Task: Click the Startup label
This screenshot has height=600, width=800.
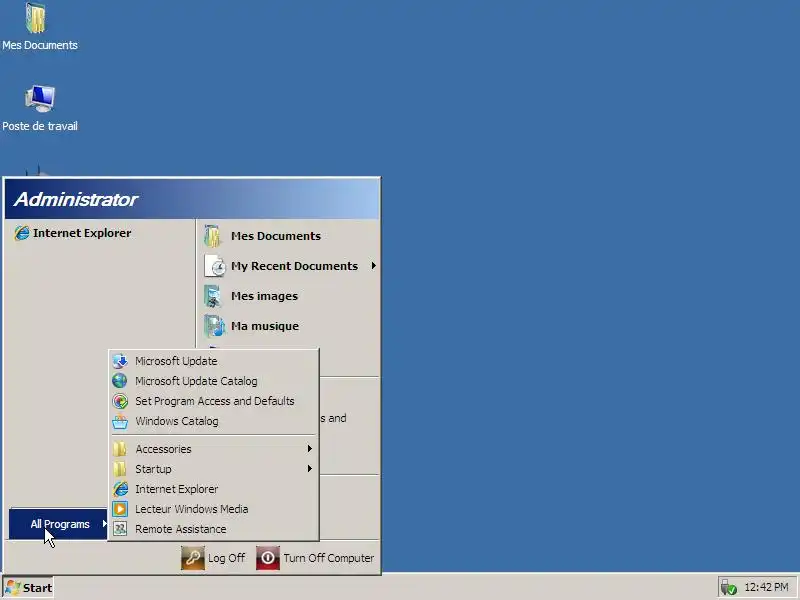Action: 153,469
